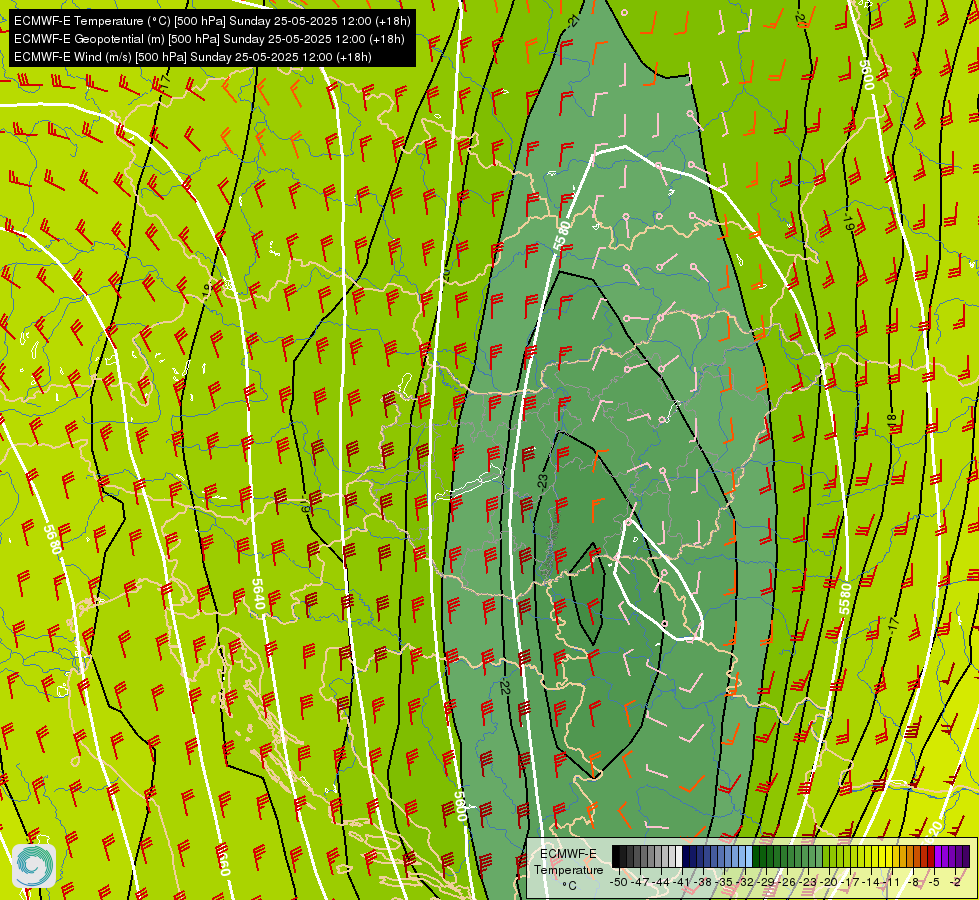
Task: Click the -11 colorbar tick label
Action: [x=892, y=882]
